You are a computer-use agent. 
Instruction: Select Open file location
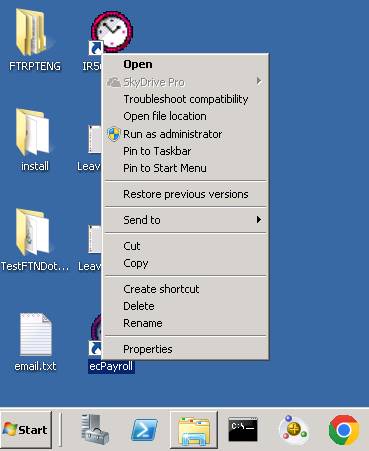coord(185,116)
